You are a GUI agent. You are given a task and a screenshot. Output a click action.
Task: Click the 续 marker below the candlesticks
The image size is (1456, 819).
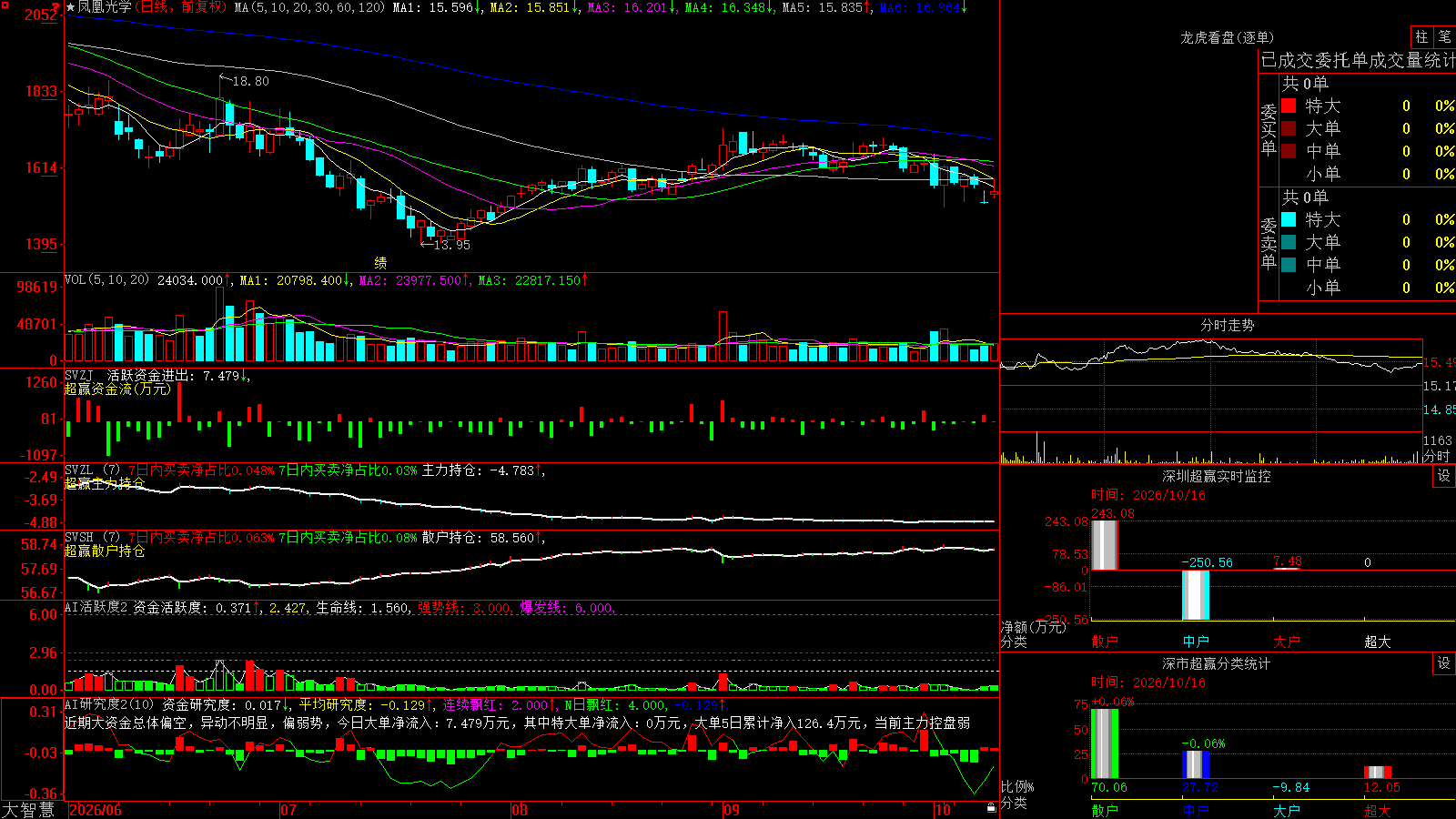(x=380, y=263)
